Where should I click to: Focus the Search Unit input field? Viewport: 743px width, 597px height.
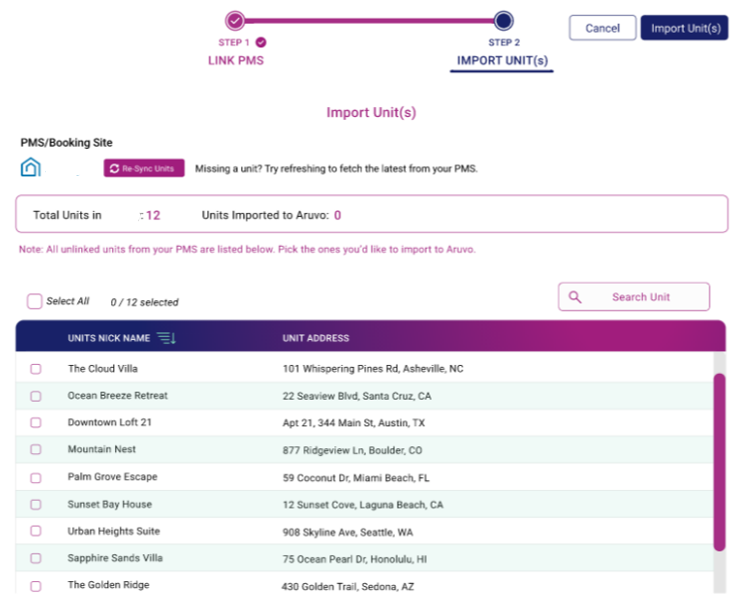pos(634,297)
